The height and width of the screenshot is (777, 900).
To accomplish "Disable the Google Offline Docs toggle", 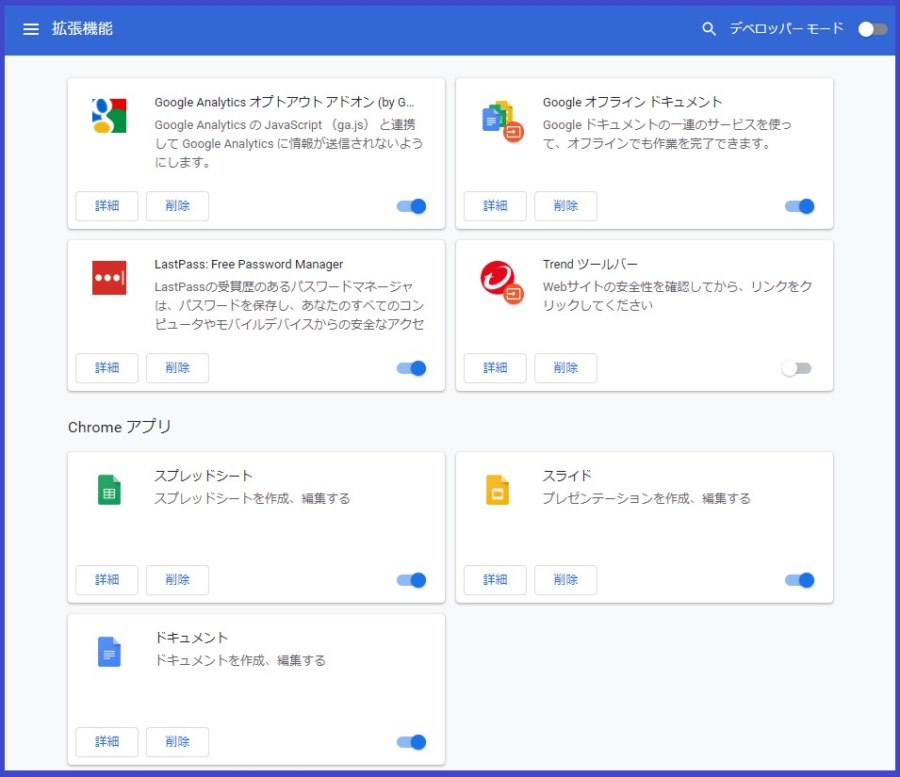I will pyautogui.click(x=800, y=206).
